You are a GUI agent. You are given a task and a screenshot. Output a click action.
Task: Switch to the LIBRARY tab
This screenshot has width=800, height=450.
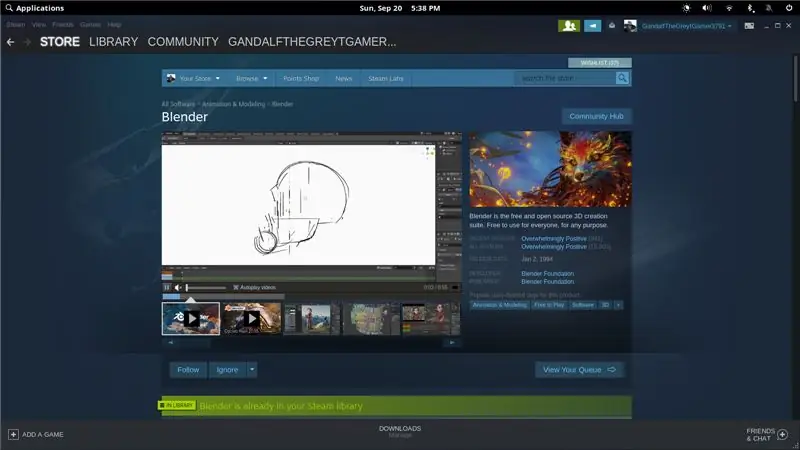[x=113, y=42]
